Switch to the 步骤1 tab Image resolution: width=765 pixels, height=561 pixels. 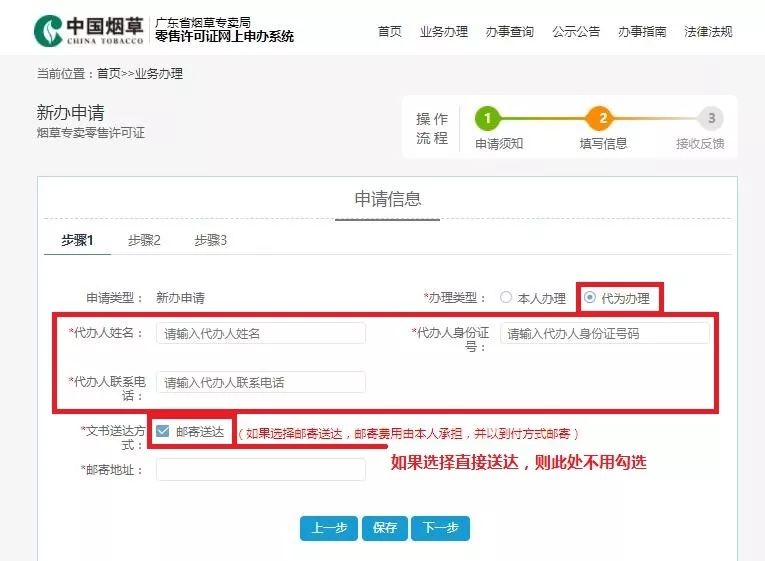pyautogui.click(x=77, y=240)
